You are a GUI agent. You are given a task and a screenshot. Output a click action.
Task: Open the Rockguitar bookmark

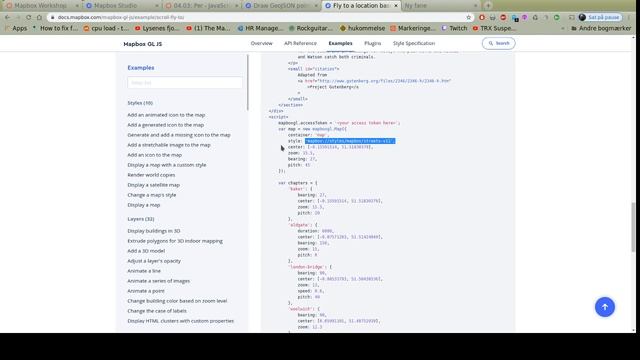pyautogui.click(x=310, y=28)
